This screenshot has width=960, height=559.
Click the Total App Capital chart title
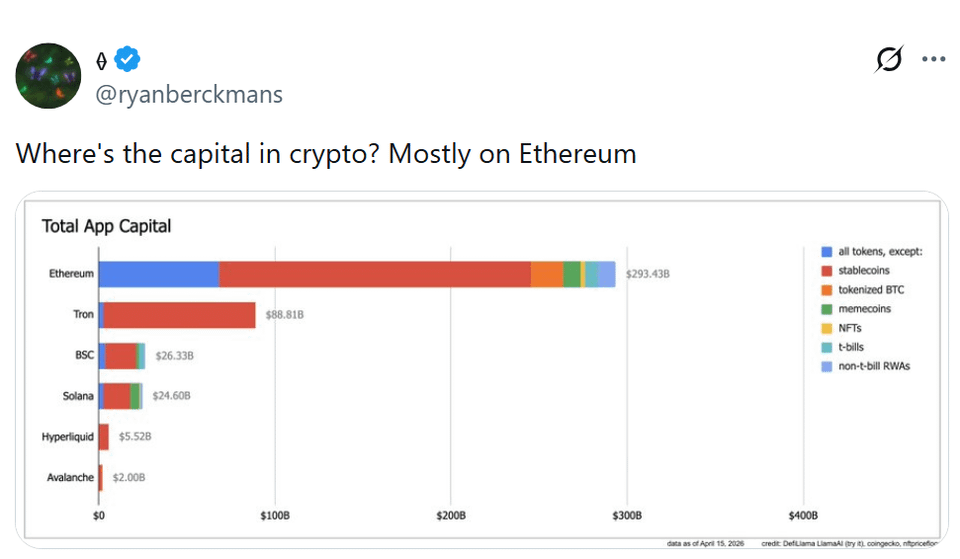point(106,226)
